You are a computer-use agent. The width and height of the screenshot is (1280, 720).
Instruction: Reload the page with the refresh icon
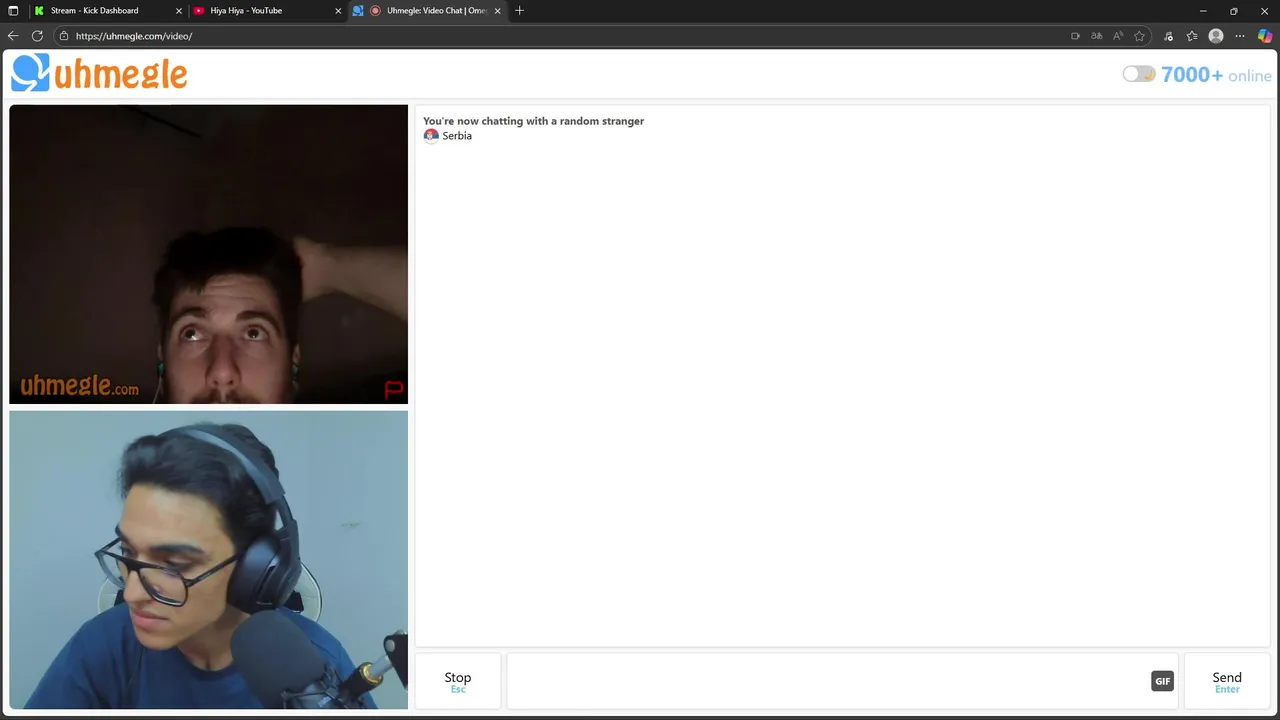click(37, 36)
